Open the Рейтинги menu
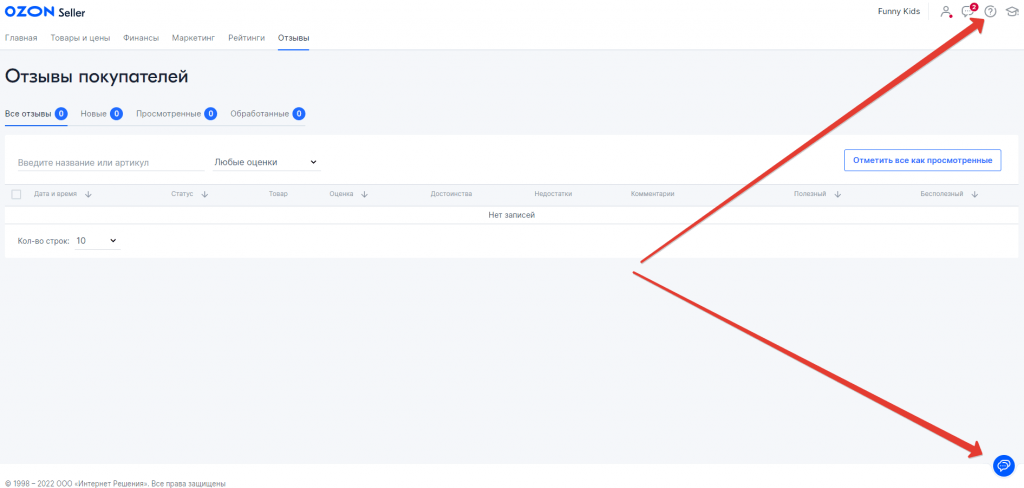Viewport: 1024px width, 488px height. coord(246,38)
